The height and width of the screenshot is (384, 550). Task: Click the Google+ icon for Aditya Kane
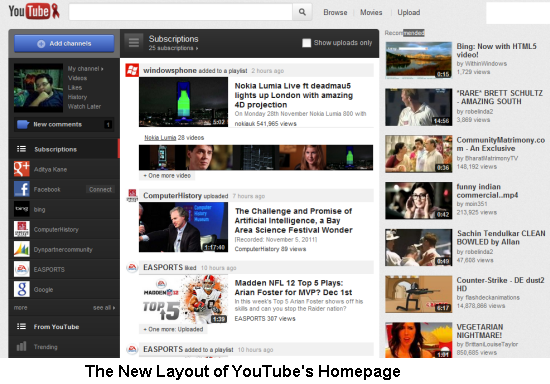(x=22, y=169)
